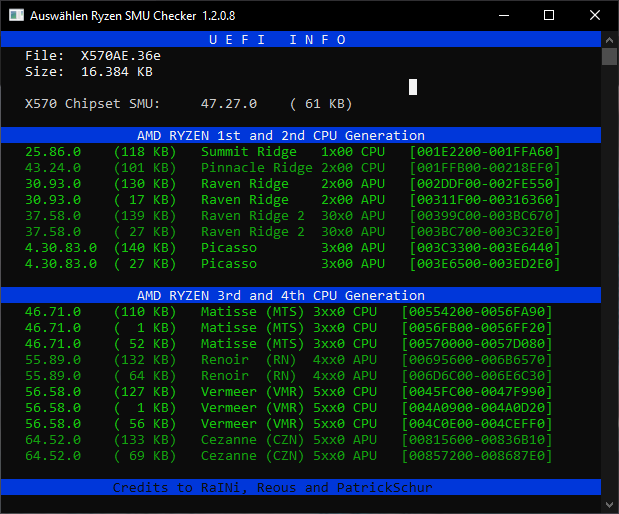Click address range [00554200-0056FA90]

tap(476, 311)
